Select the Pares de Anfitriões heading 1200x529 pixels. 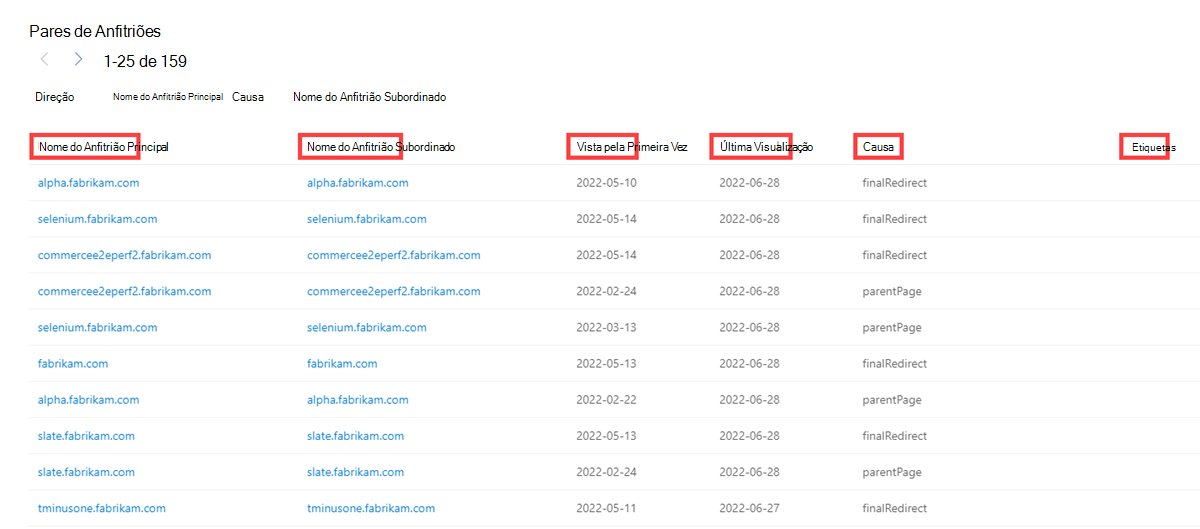click(x=95, y=32)
